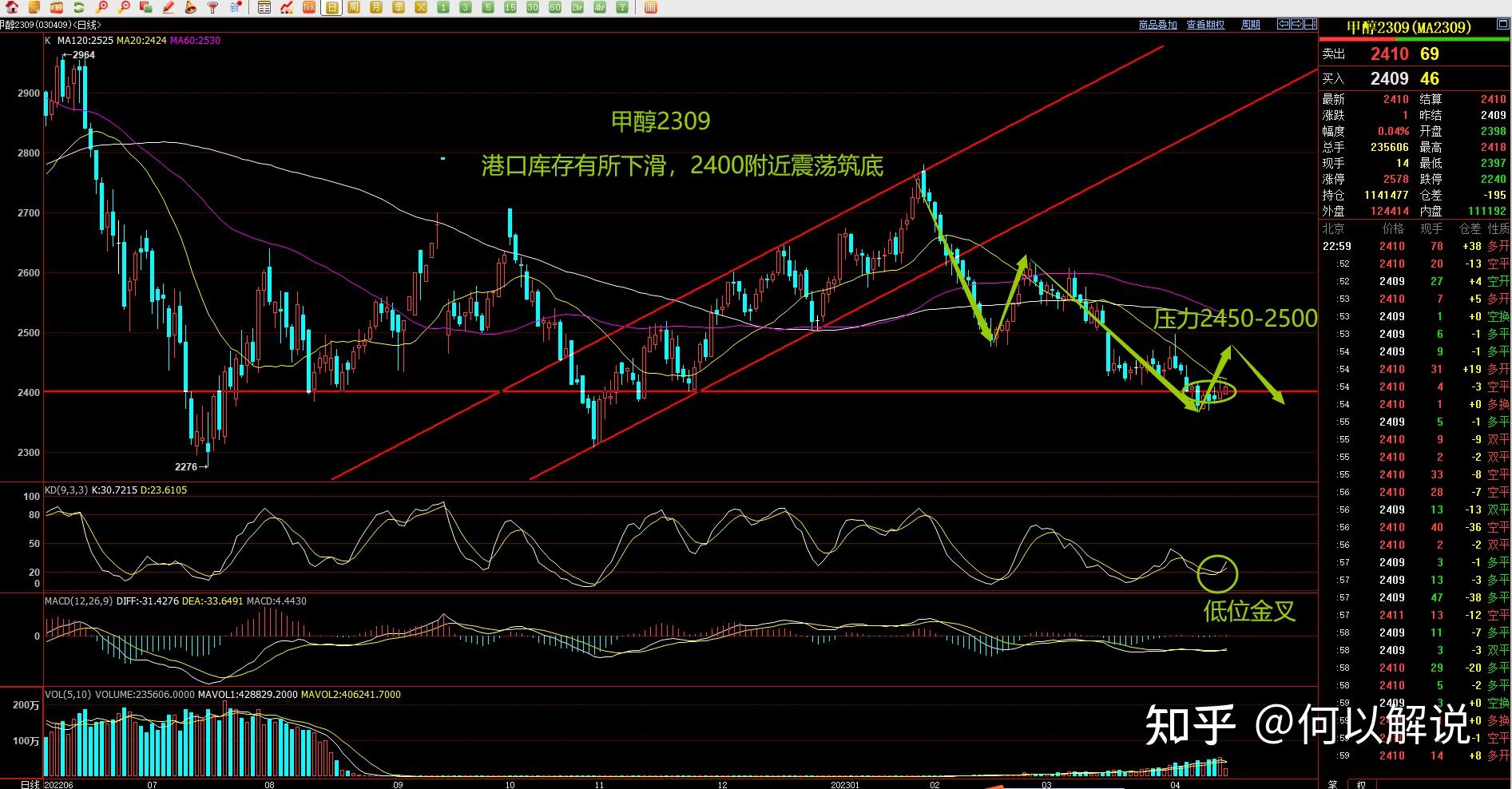Switch to Tick chart view
This screenshot has width=1512, height=789.
coord(309,7)
